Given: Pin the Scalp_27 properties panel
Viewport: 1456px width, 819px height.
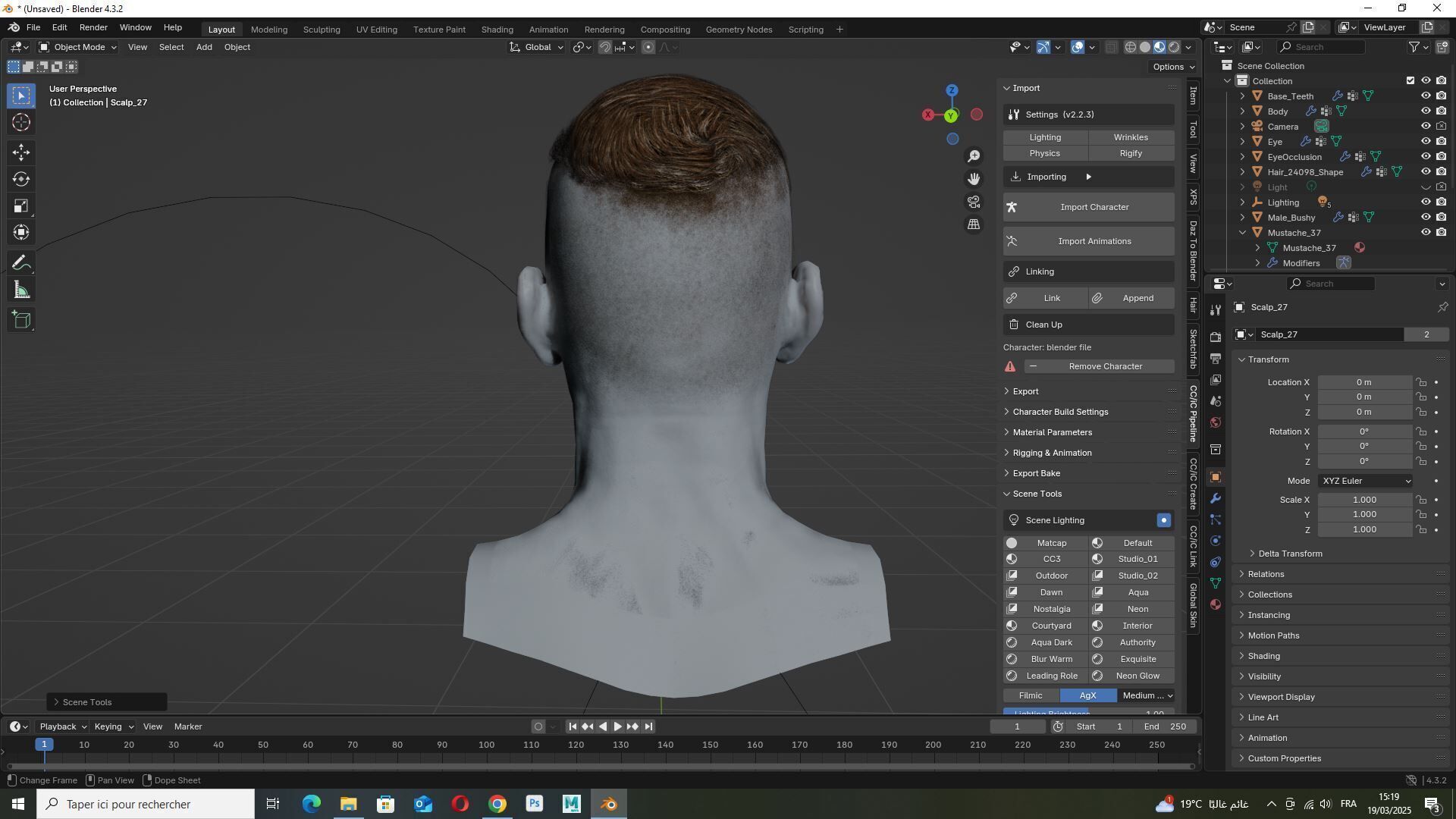Looking at the screenshot, I should (1442, 307).
